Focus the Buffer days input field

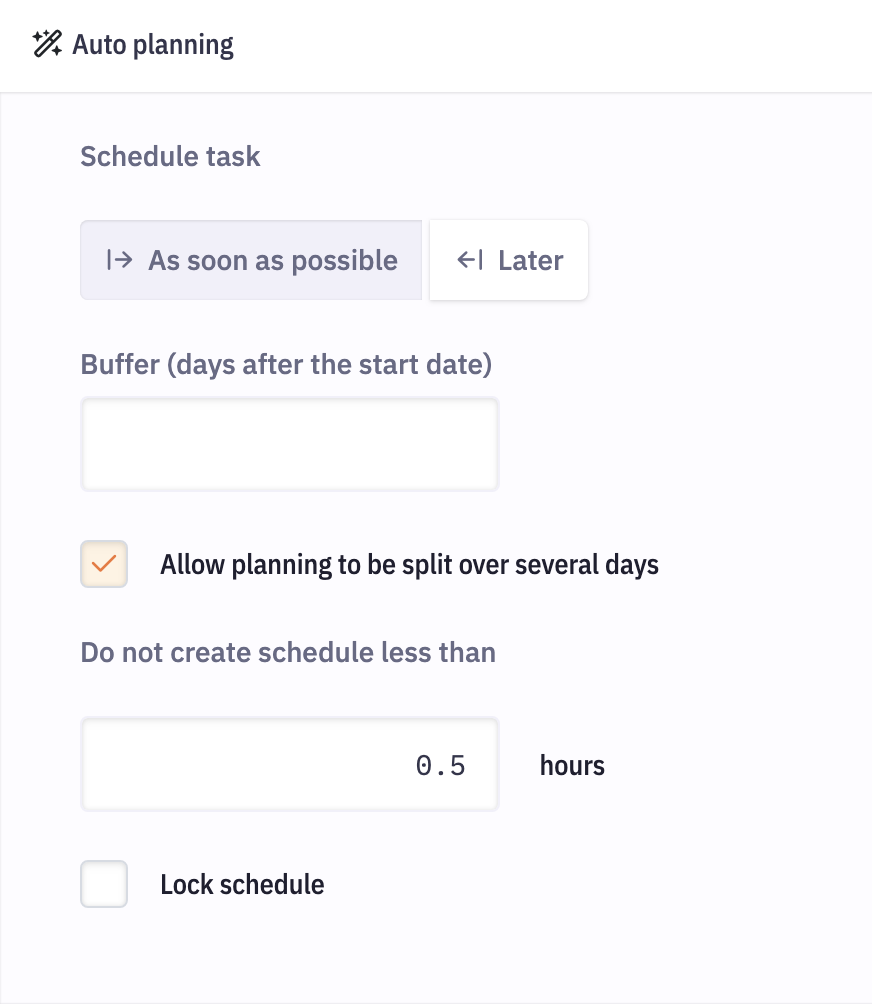tap(289, 445)
